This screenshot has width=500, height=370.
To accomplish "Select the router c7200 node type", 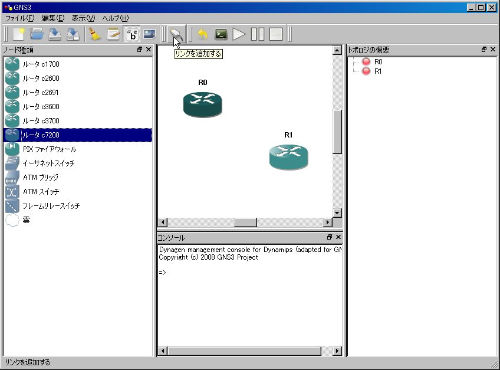I will 78,135.
